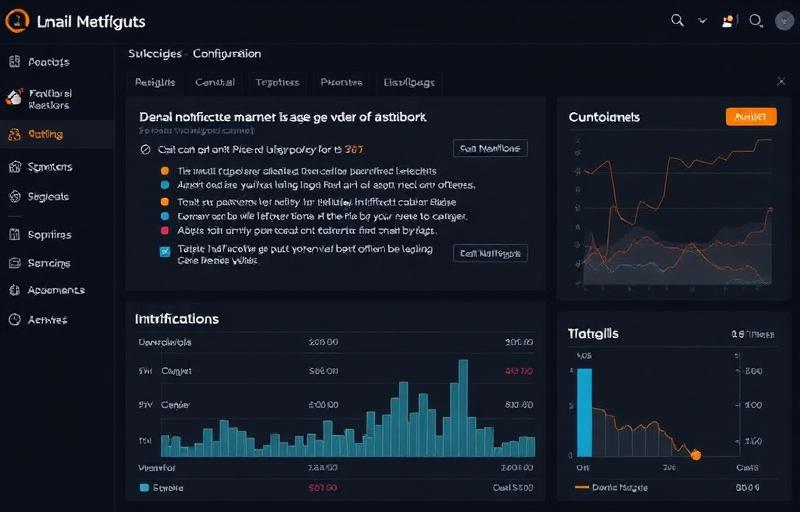
Task: Click the first sidebar item's grid icon
Action: tap(14, 62)
